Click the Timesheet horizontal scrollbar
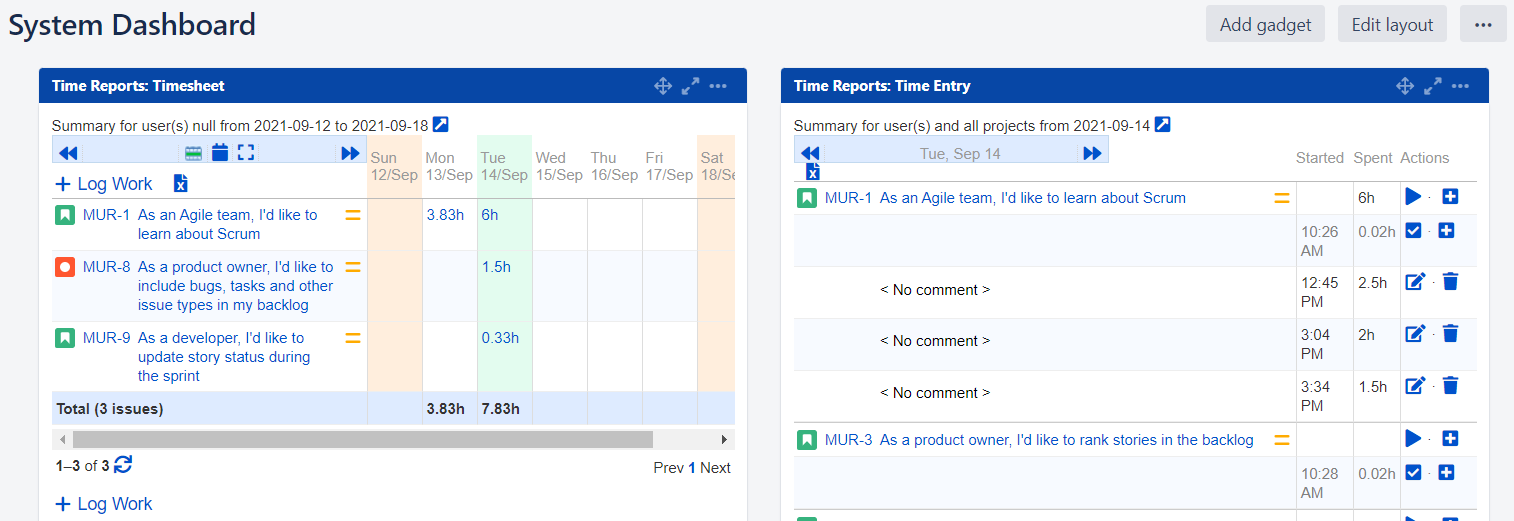The image size is (1514, 521). 362,439
